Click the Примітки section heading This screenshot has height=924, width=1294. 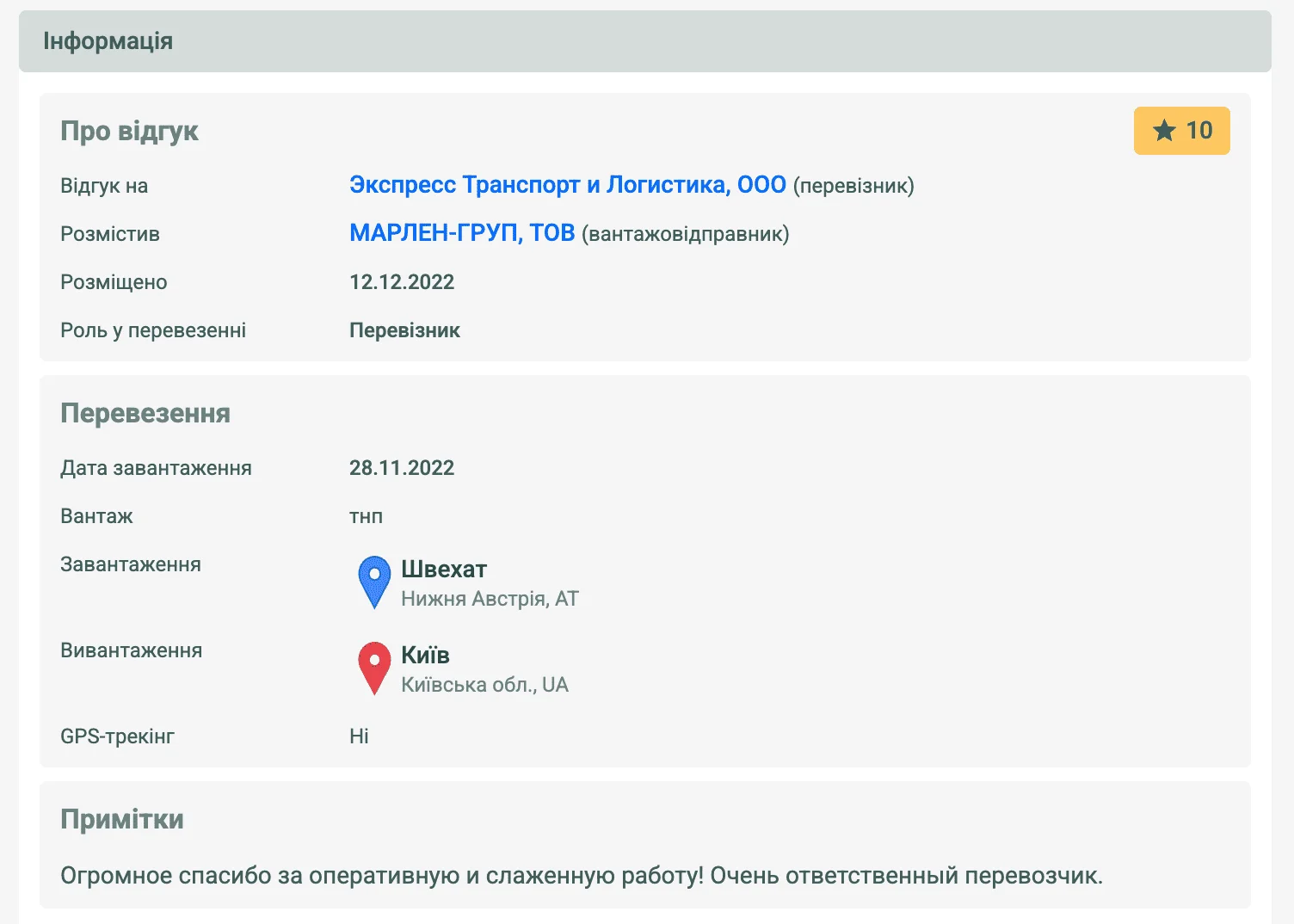click(x=121, y=819)
